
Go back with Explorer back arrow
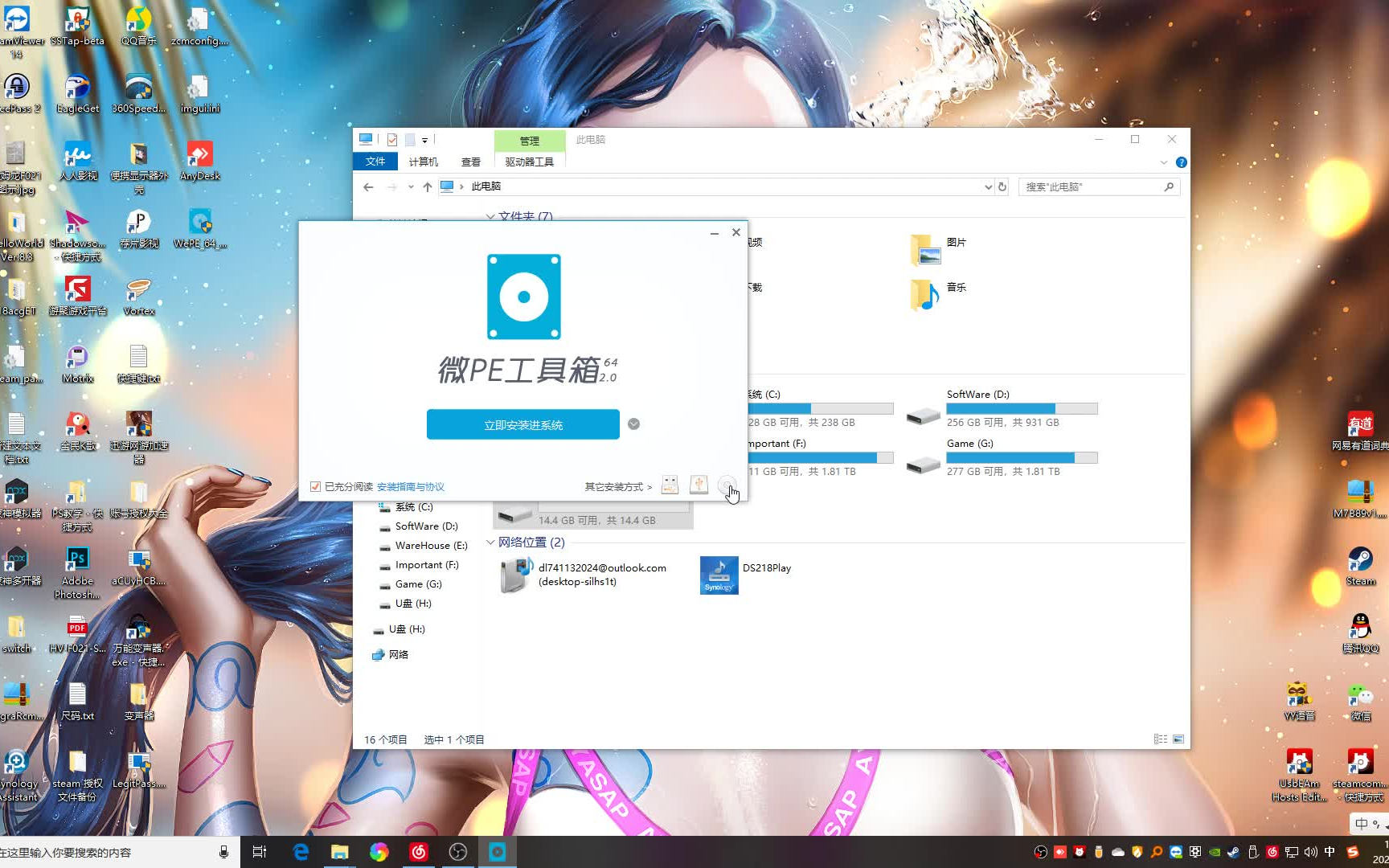tap(368, 186)
